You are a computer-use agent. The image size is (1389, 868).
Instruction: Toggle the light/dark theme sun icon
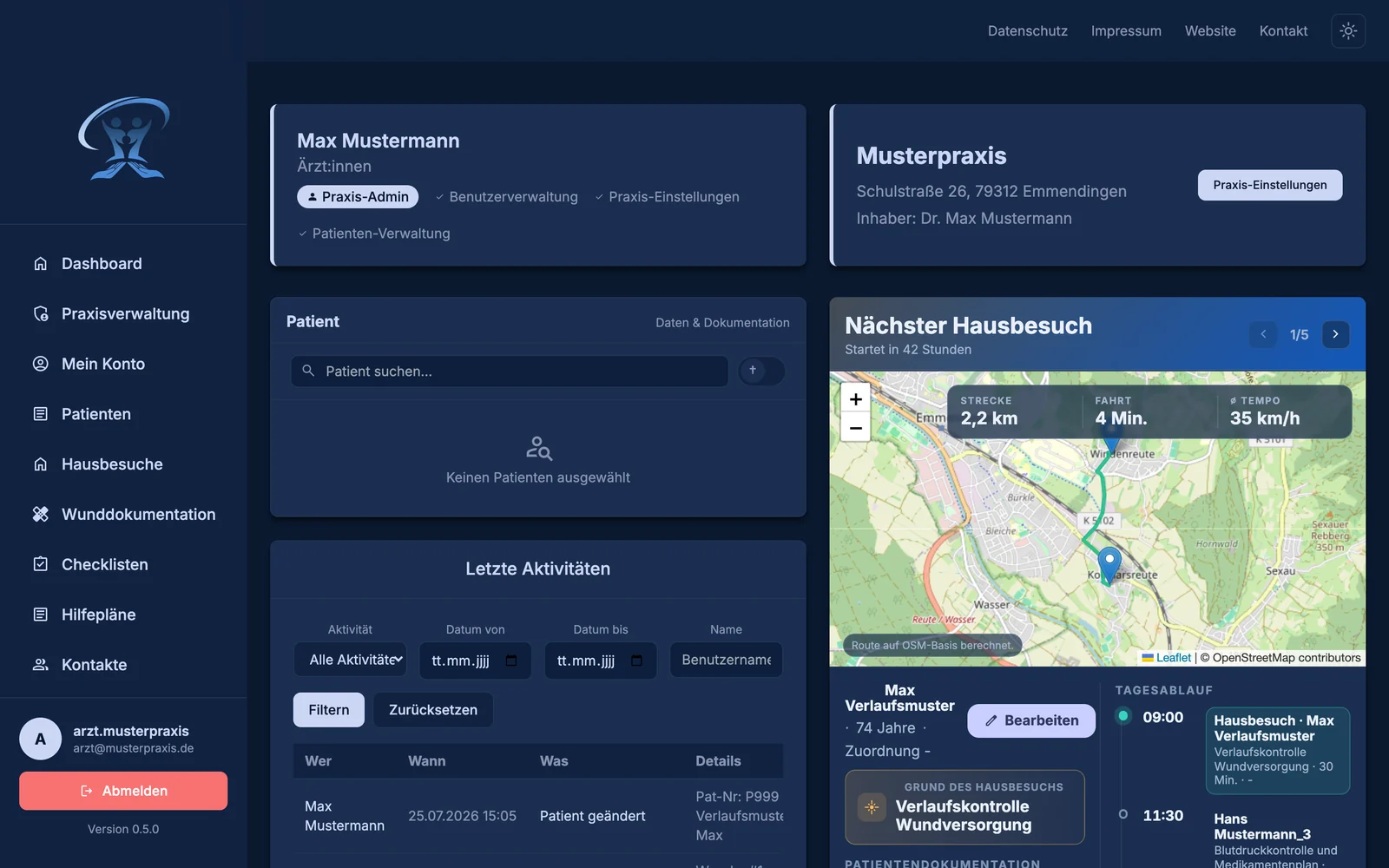point(1348,30)
